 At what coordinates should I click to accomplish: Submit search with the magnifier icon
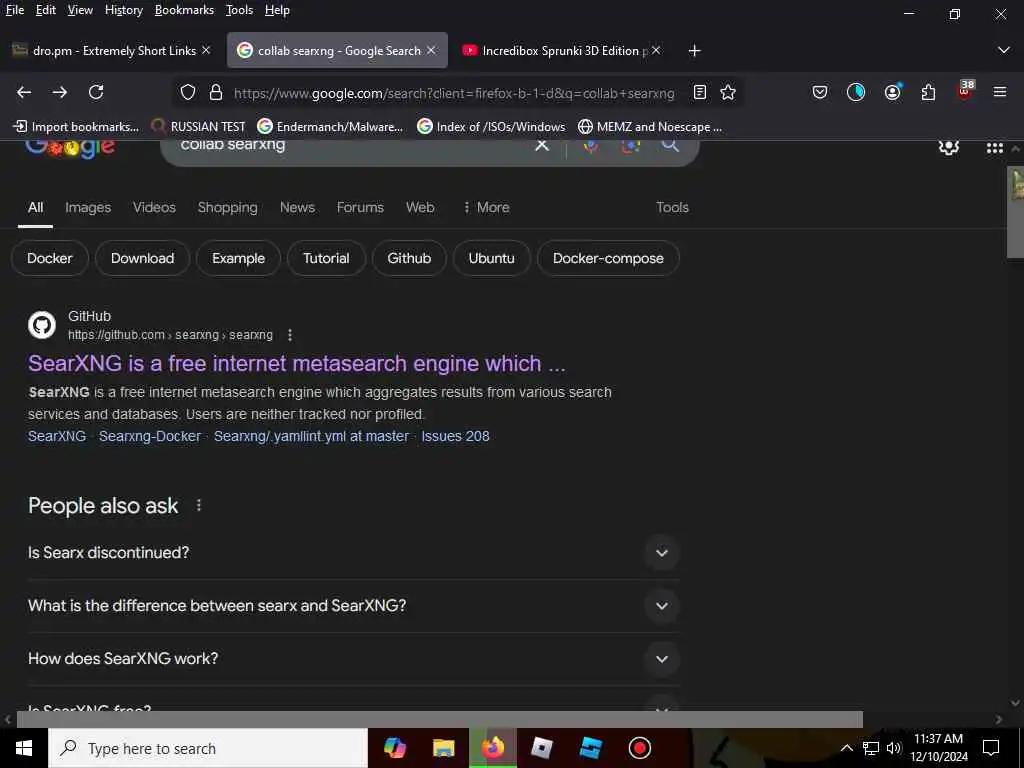click(670, 146)
